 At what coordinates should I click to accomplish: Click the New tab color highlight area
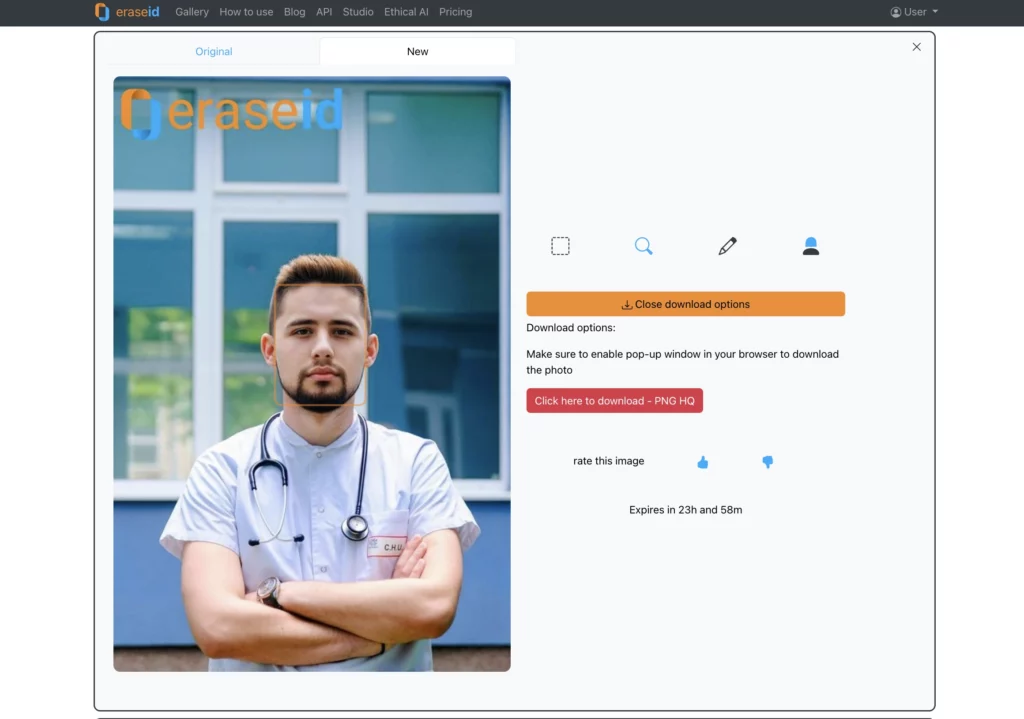pos(417,50)
